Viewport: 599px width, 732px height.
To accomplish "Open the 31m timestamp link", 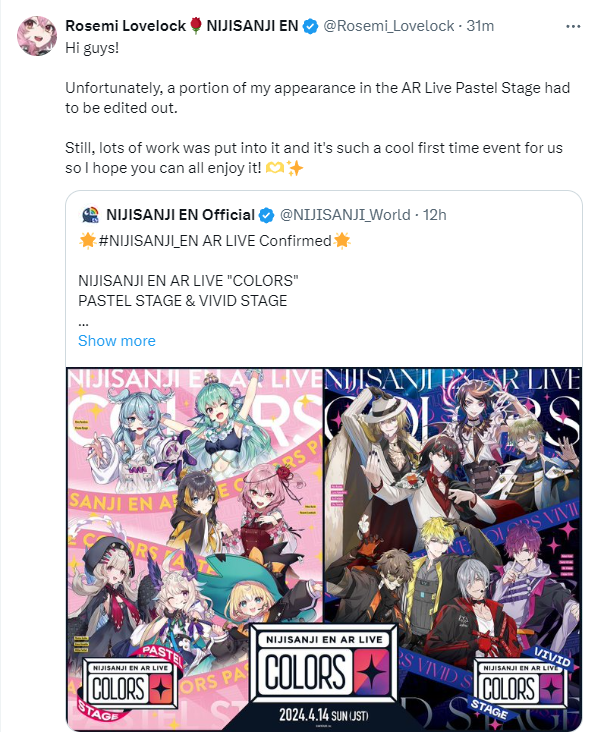I will pos(480,26).
